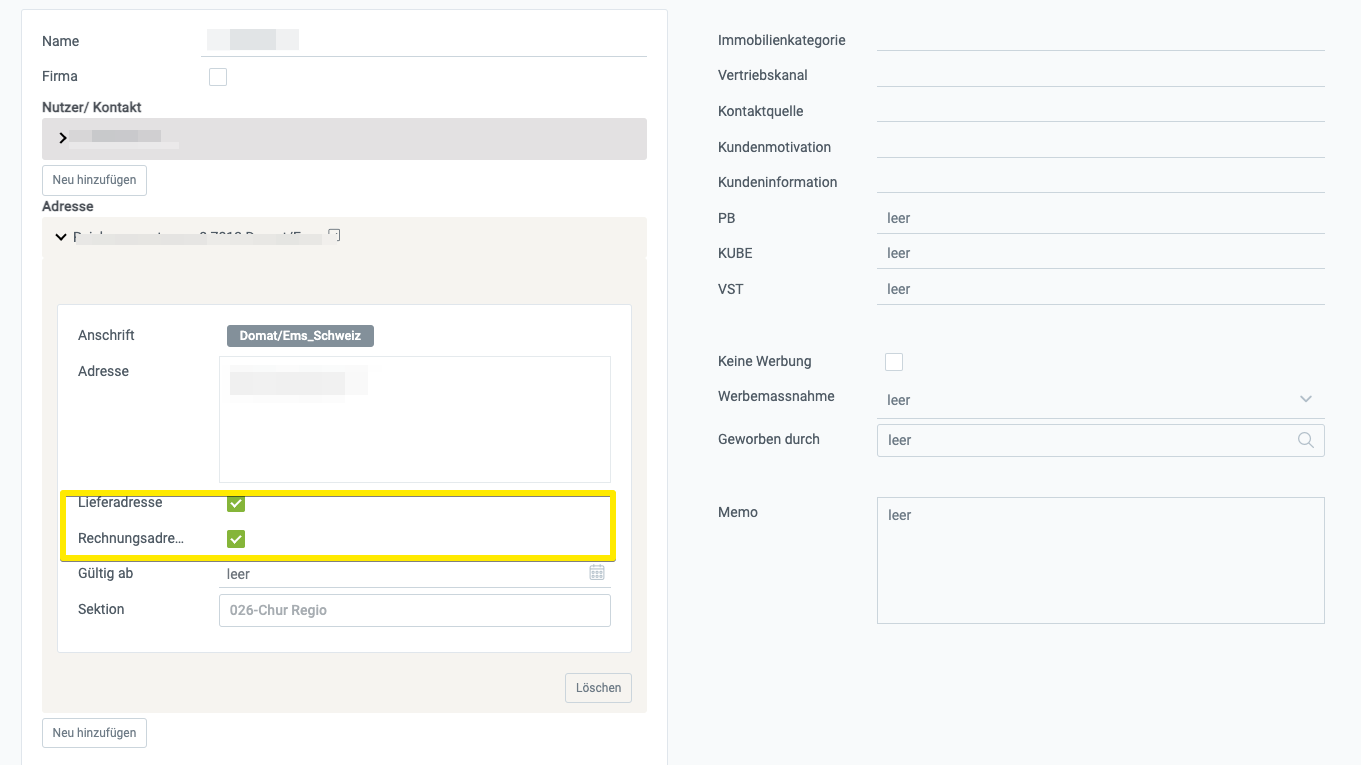
Task: Open the calendar icon for Gültig ab
Action: coord(597,573)
